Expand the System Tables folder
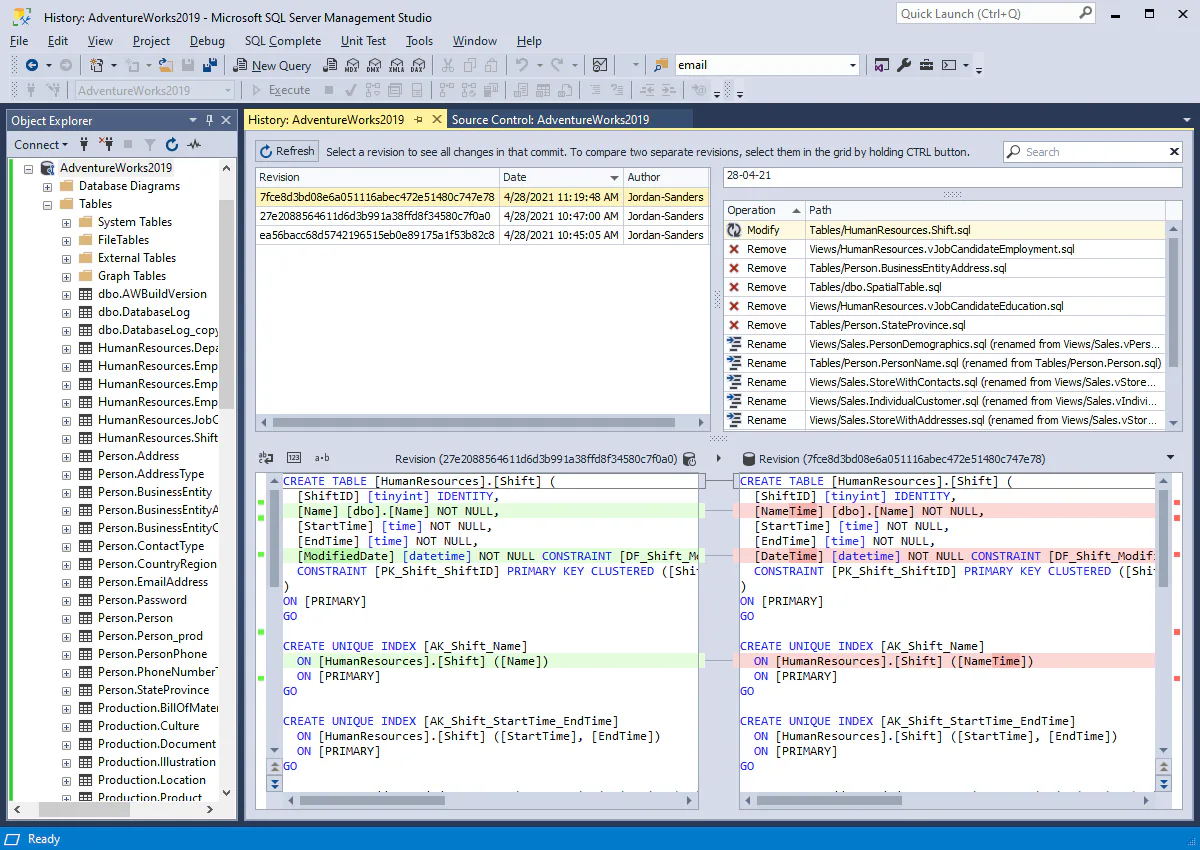The height and width of the screenshot is (850, 1200). (66, 222)
